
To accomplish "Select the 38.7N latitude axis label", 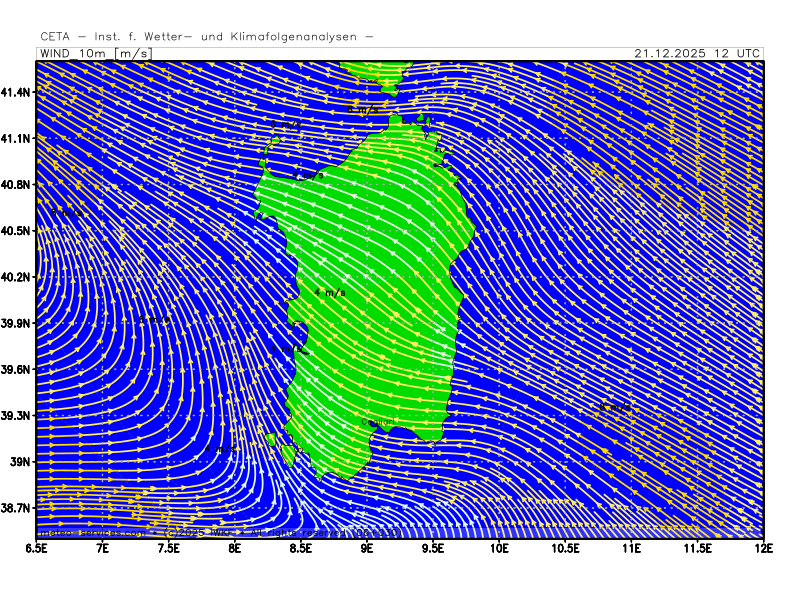I will [16, 508].
